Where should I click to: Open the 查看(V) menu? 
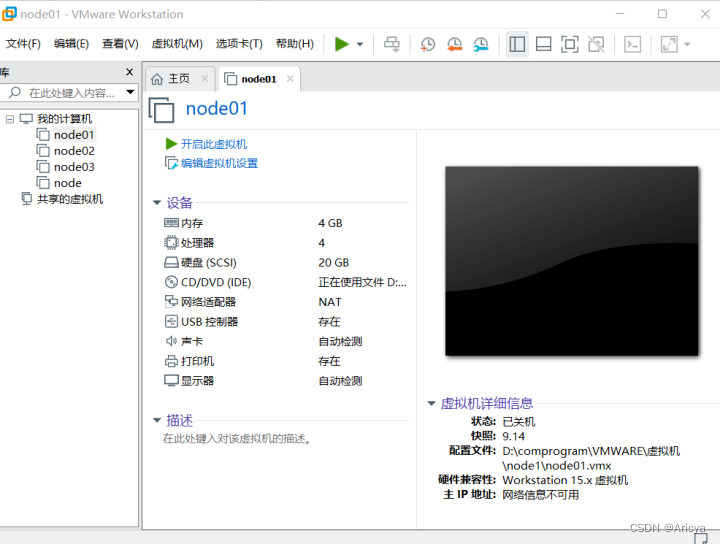coord(120,44)
